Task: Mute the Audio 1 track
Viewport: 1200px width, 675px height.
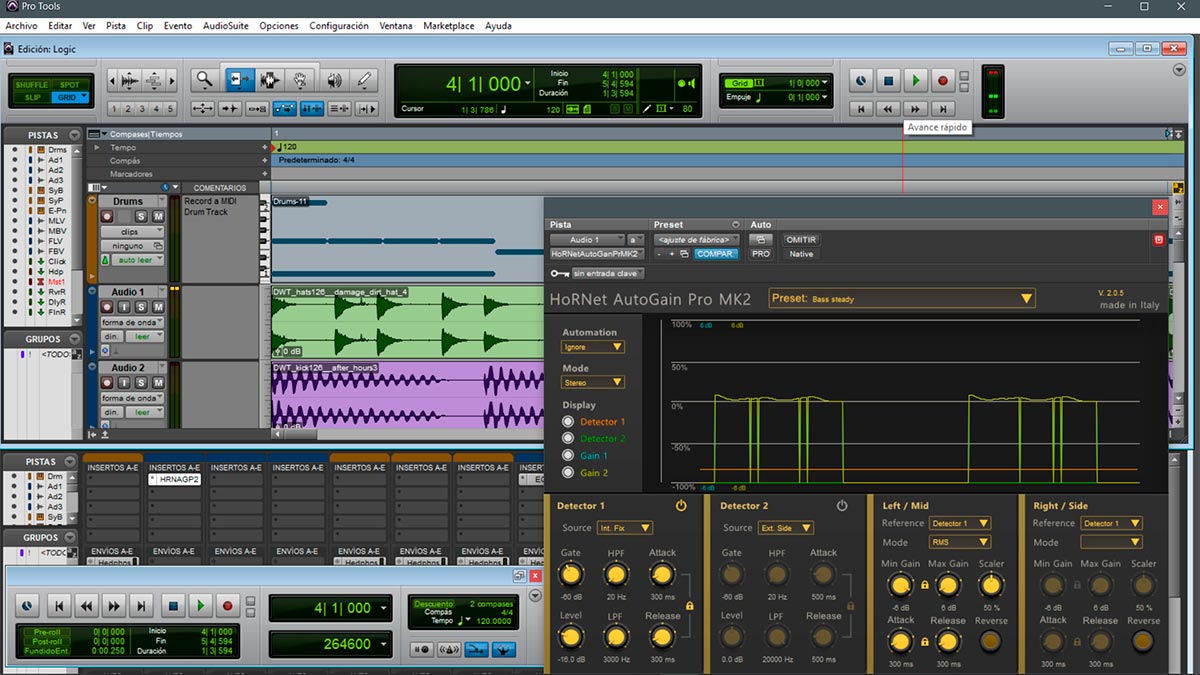Action: (x=157, y=308)
